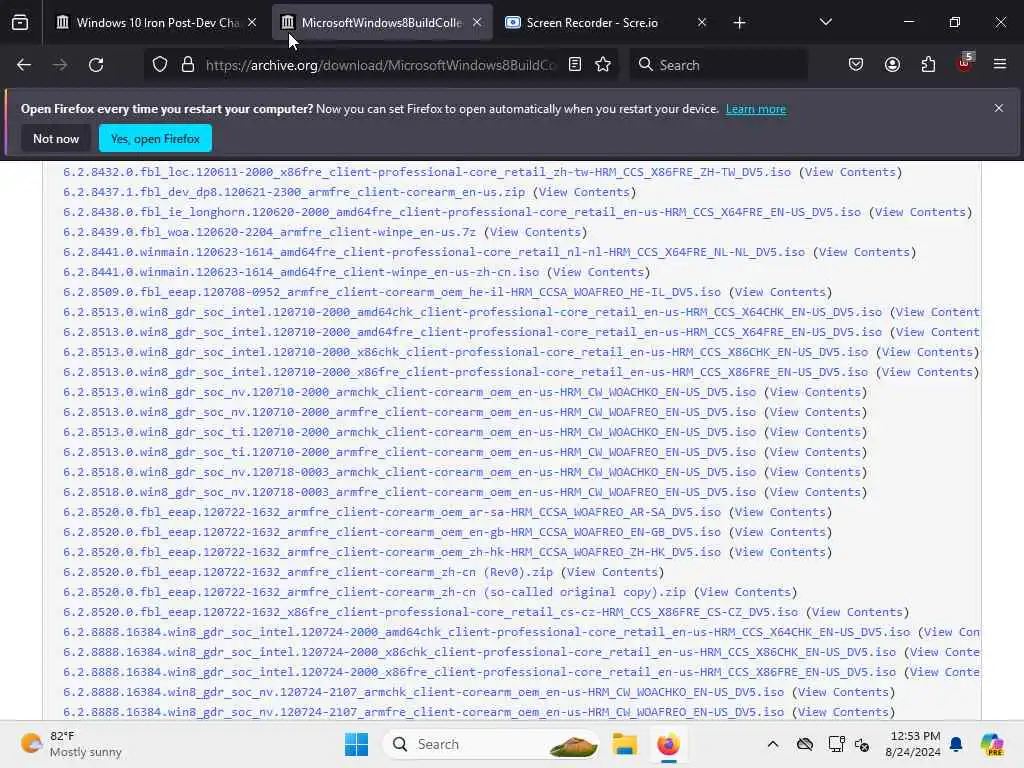
Task: Open Copilot preview icon in taskbar
Action: pyautogui.click(x=992, y=744)
